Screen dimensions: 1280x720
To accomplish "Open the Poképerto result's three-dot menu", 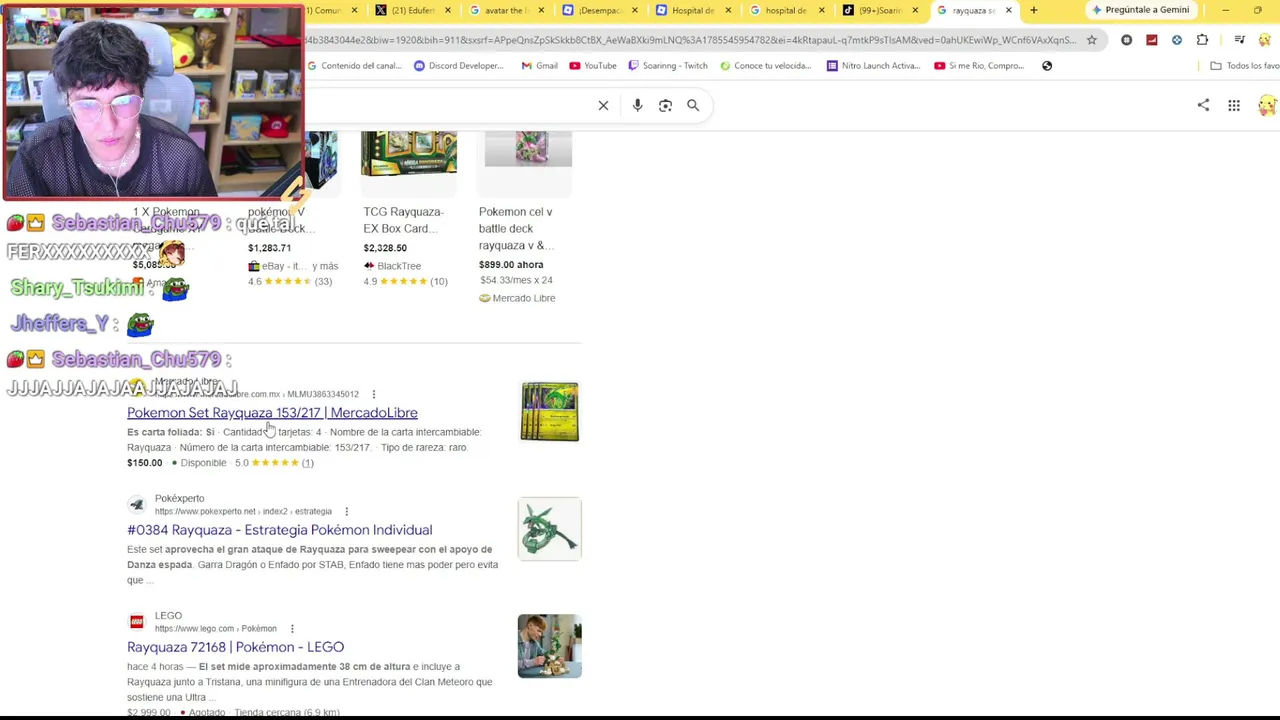I will [346, 512].
